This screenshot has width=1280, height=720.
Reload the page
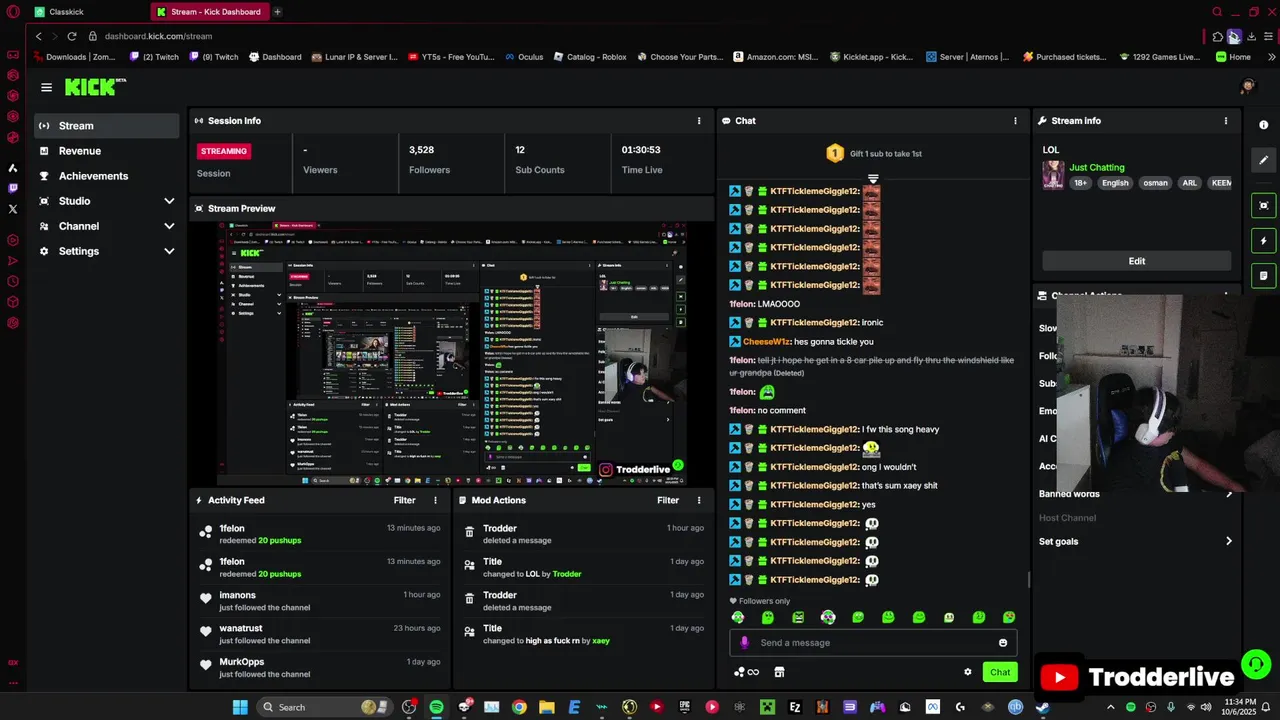point(72,36)
